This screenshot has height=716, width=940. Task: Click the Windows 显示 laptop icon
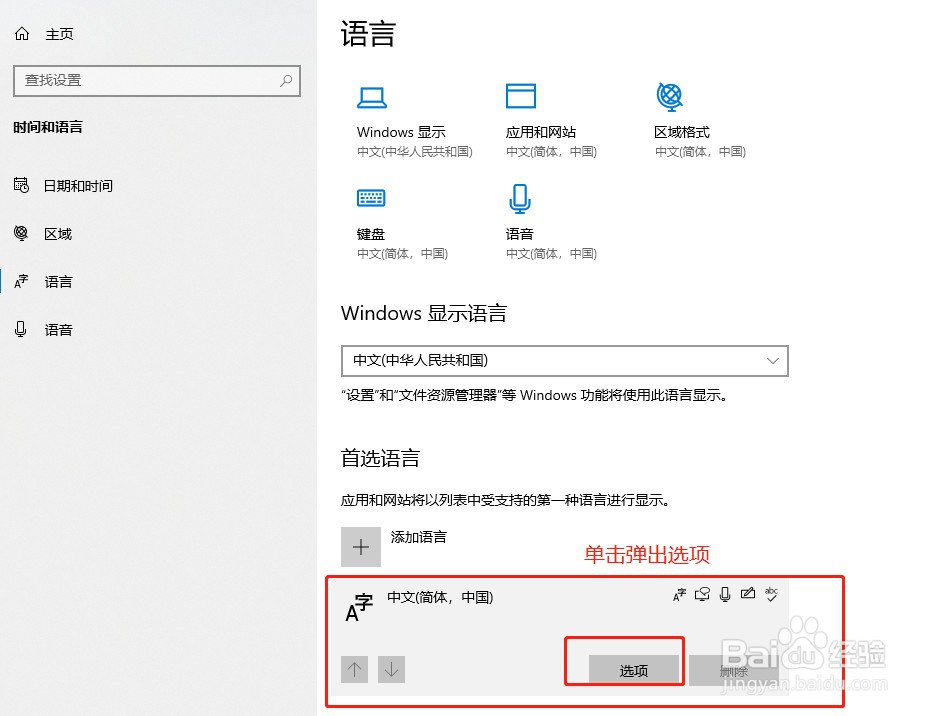[x=372, y=98]
